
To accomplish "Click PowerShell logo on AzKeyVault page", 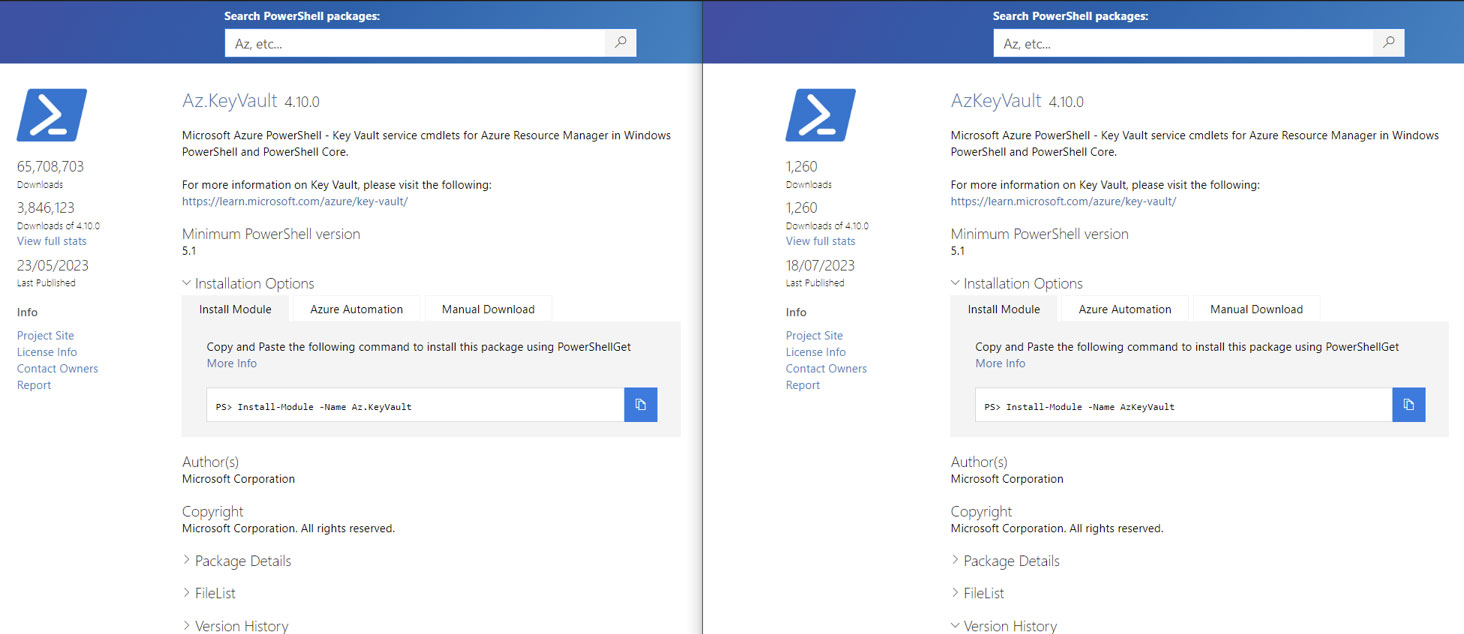I will point(821,115).
